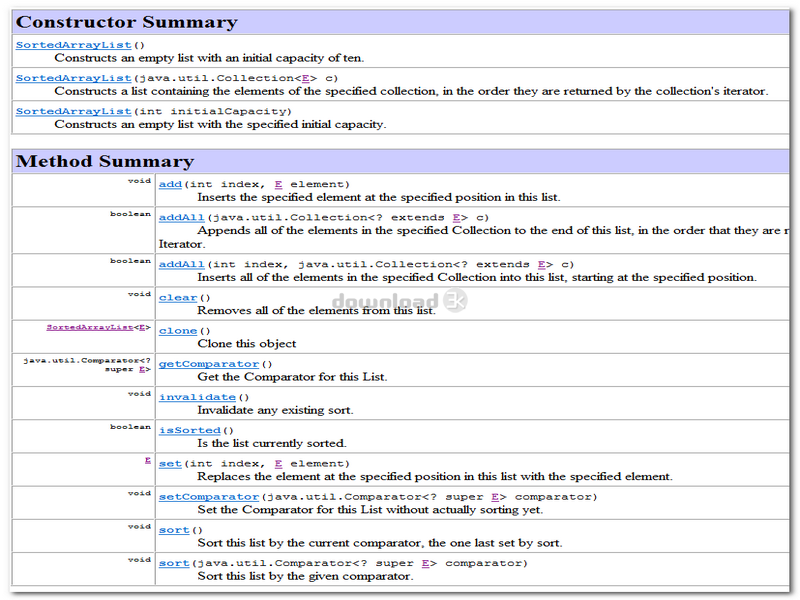Screen dimensions: 800x600
Task: Open the addAll link that appends a Collection
Action: (x=181, y=217)
